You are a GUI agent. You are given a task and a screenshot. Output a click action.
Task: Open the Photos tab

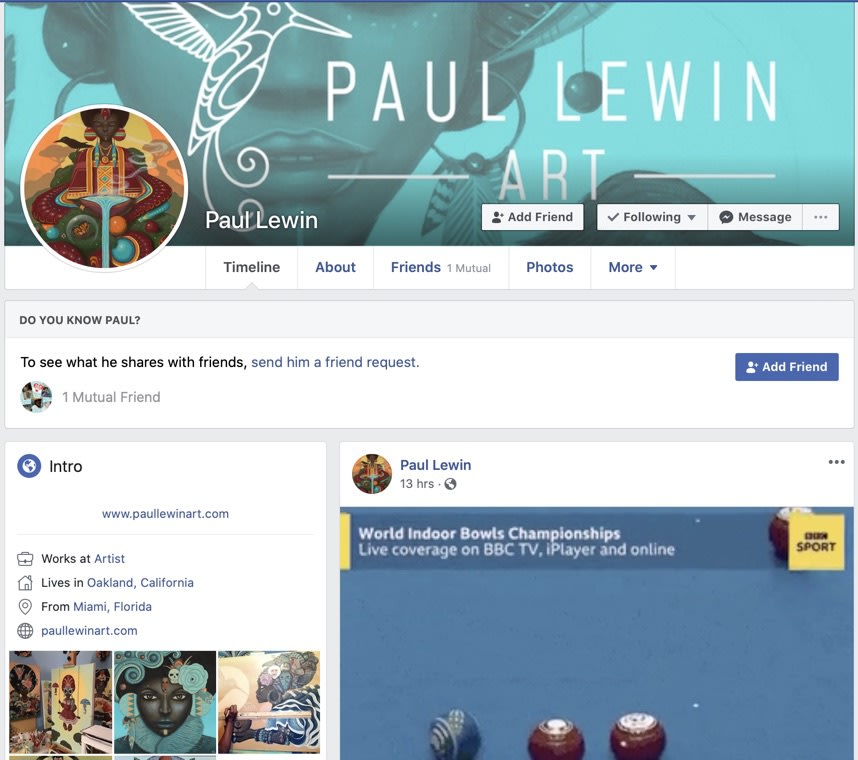pos(549,268)
